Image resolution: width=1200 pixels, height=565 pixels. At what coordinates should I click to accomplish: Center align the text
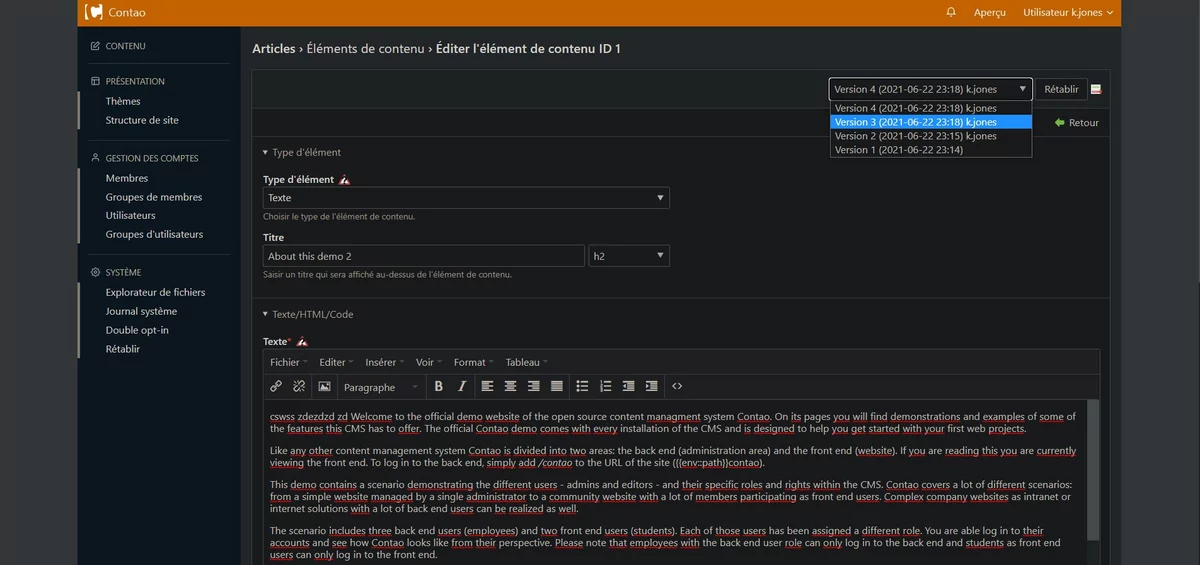(x=511, y=386)
